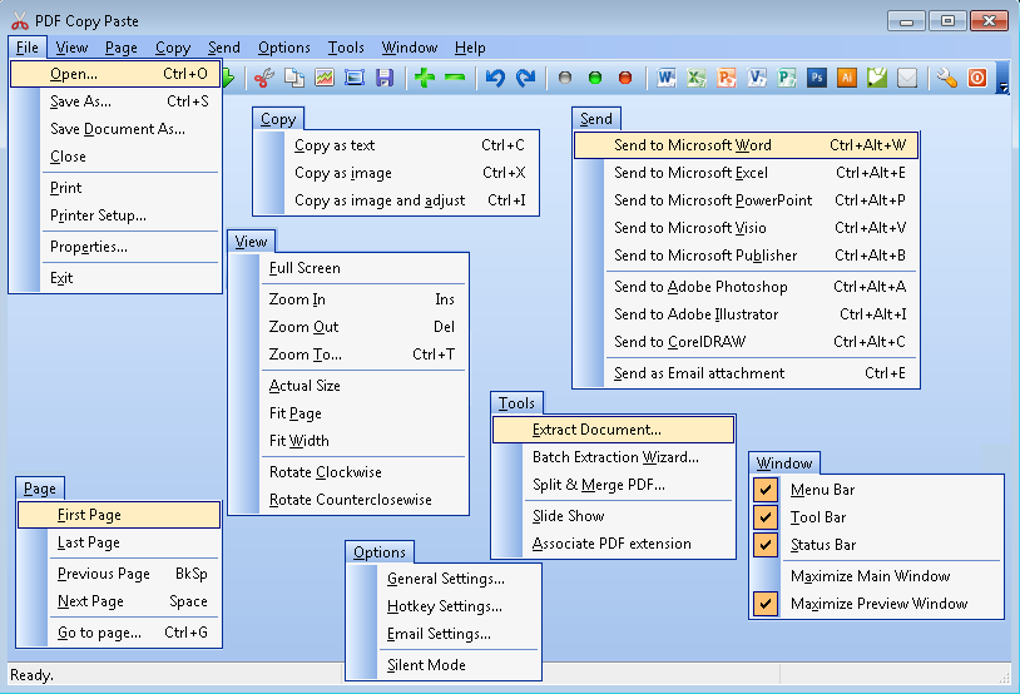Select Fit Width in View menu

tap(349, 440)
